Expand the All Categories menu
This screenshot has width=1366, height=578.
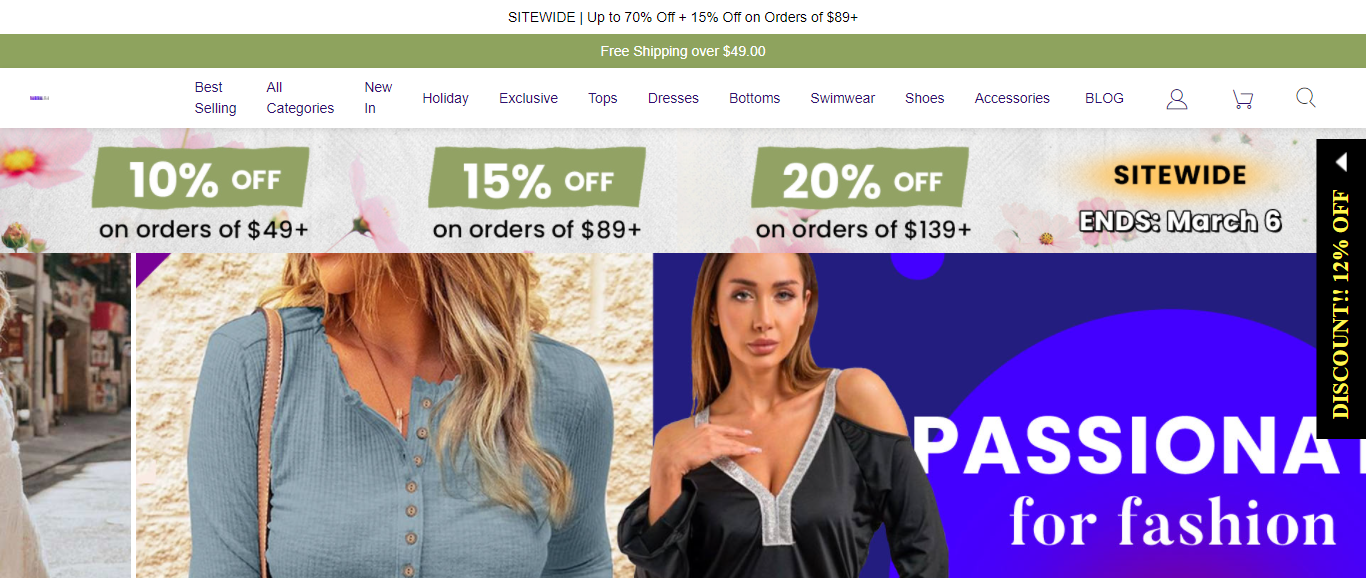[x=300, y=98]
